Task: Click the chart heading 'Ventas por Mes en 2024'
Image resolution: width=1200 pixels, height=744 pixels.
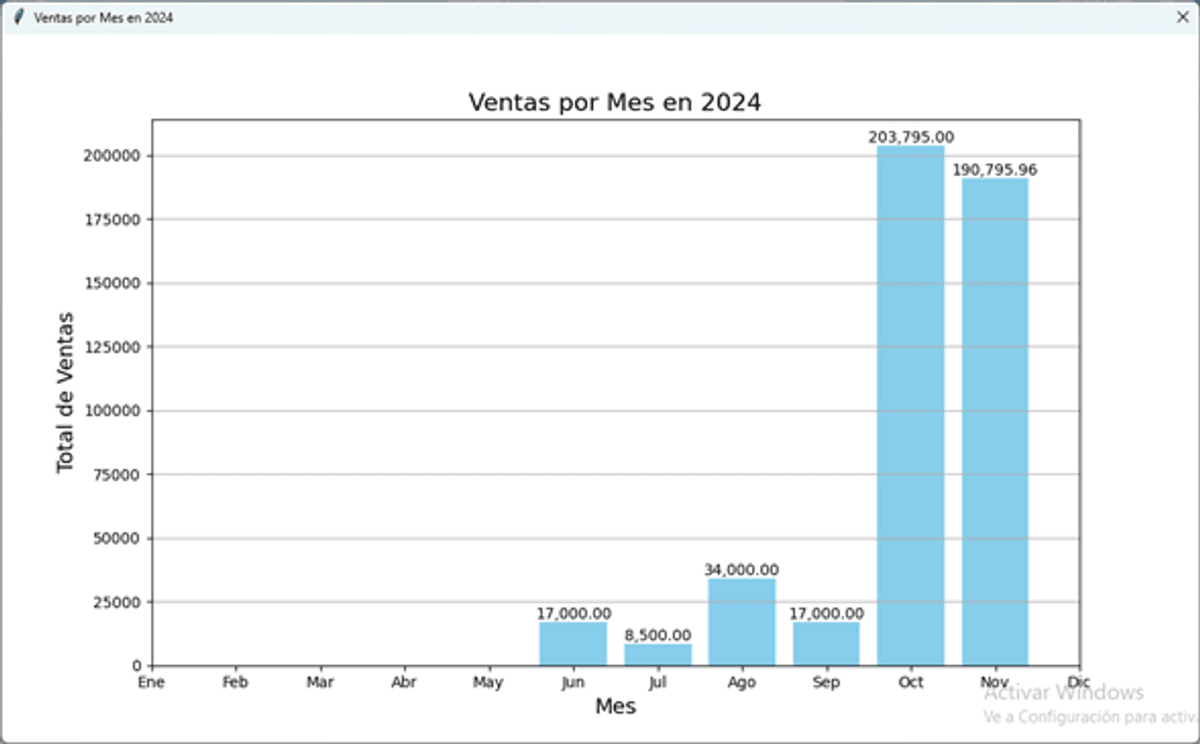Action: (x=615, y=102)
